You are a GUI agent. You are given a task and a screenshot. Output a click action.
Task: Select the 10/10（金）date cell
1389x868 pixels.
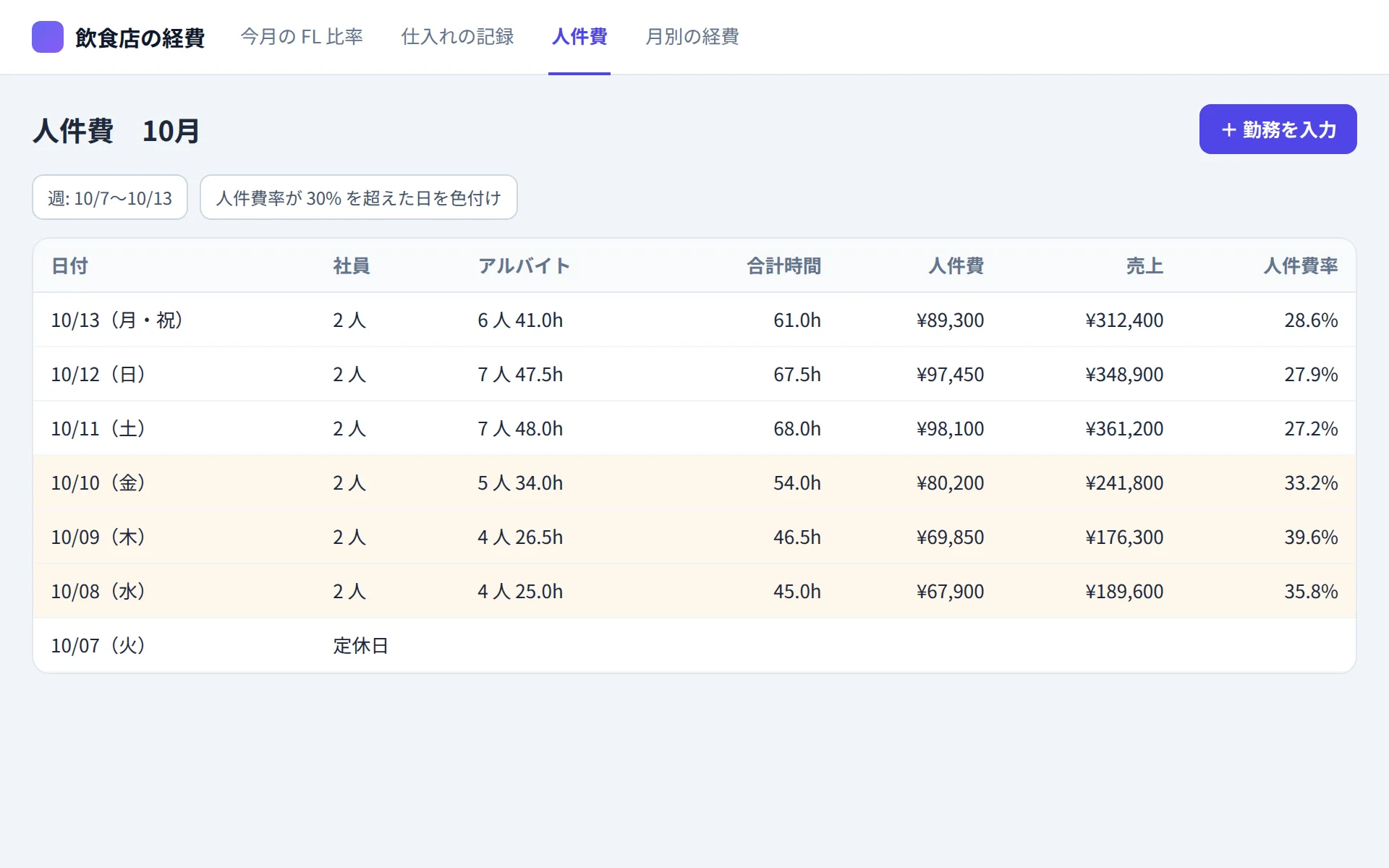coord(98,483)
